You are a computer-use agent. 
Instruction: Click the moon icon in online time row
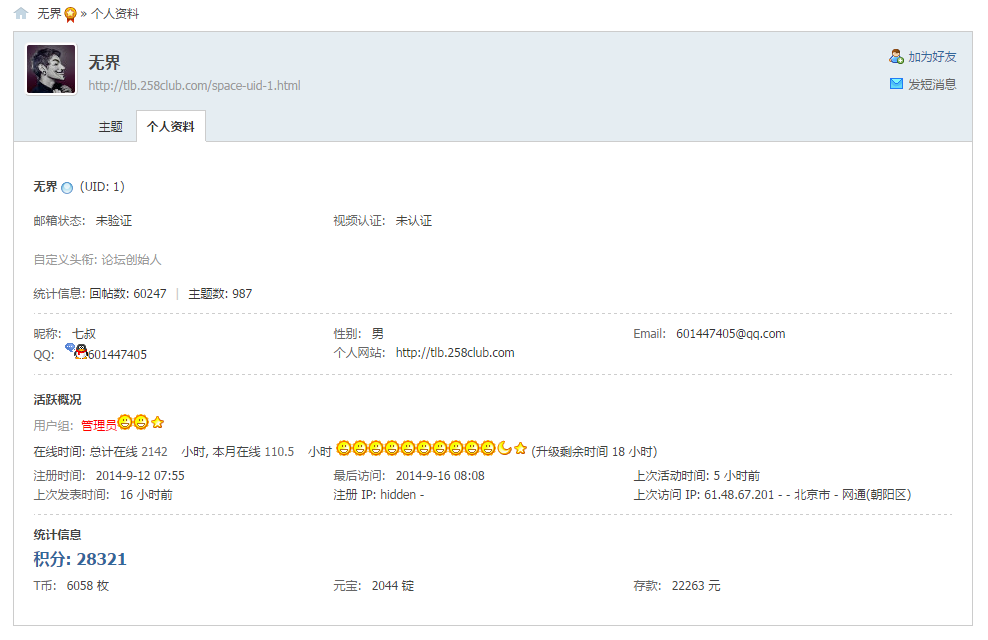click(505, 448)
